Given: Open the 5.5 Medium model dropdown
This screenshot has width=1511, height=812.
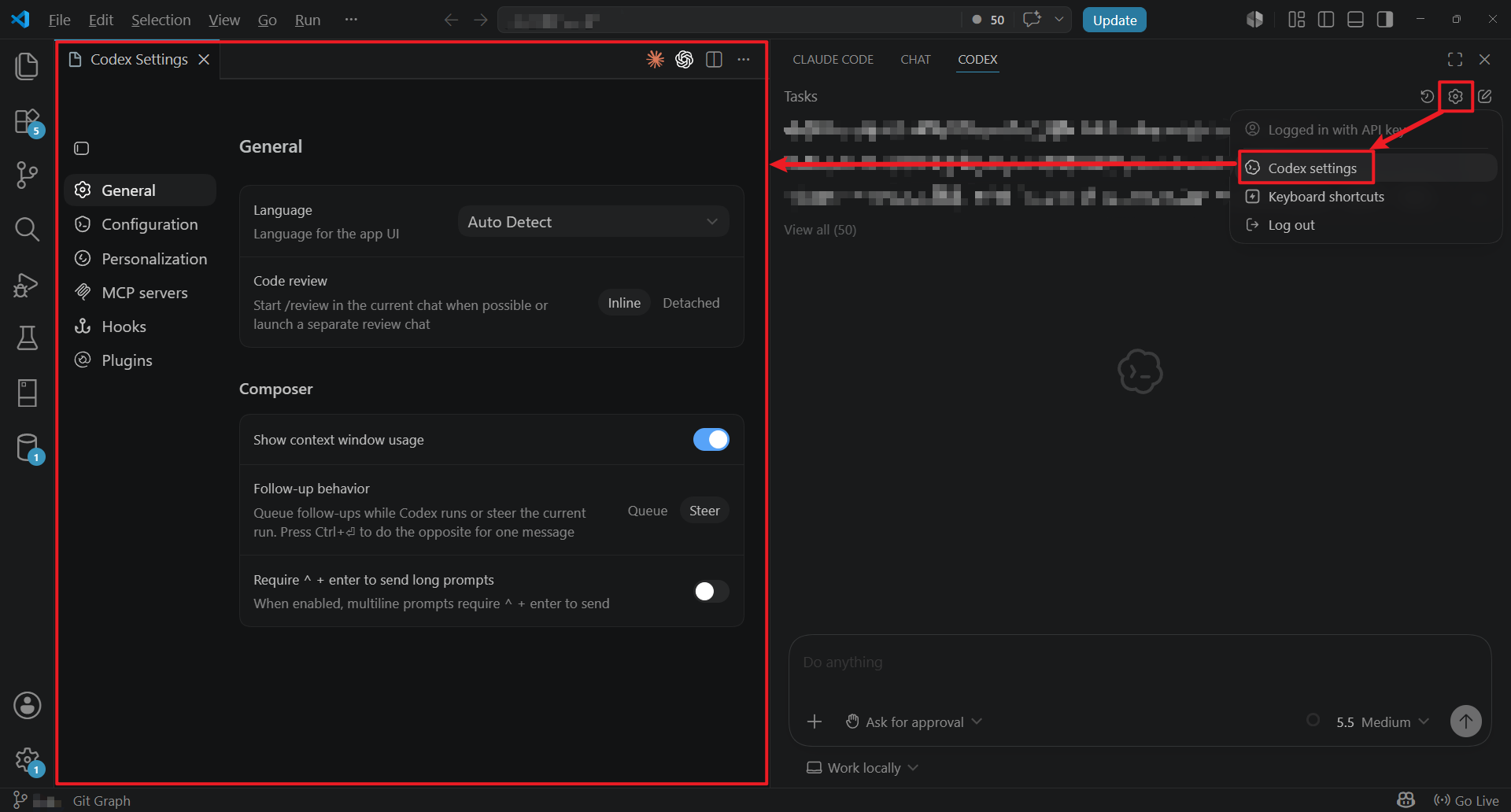Looking at the screenshot, I should [x=1382, y=722].
